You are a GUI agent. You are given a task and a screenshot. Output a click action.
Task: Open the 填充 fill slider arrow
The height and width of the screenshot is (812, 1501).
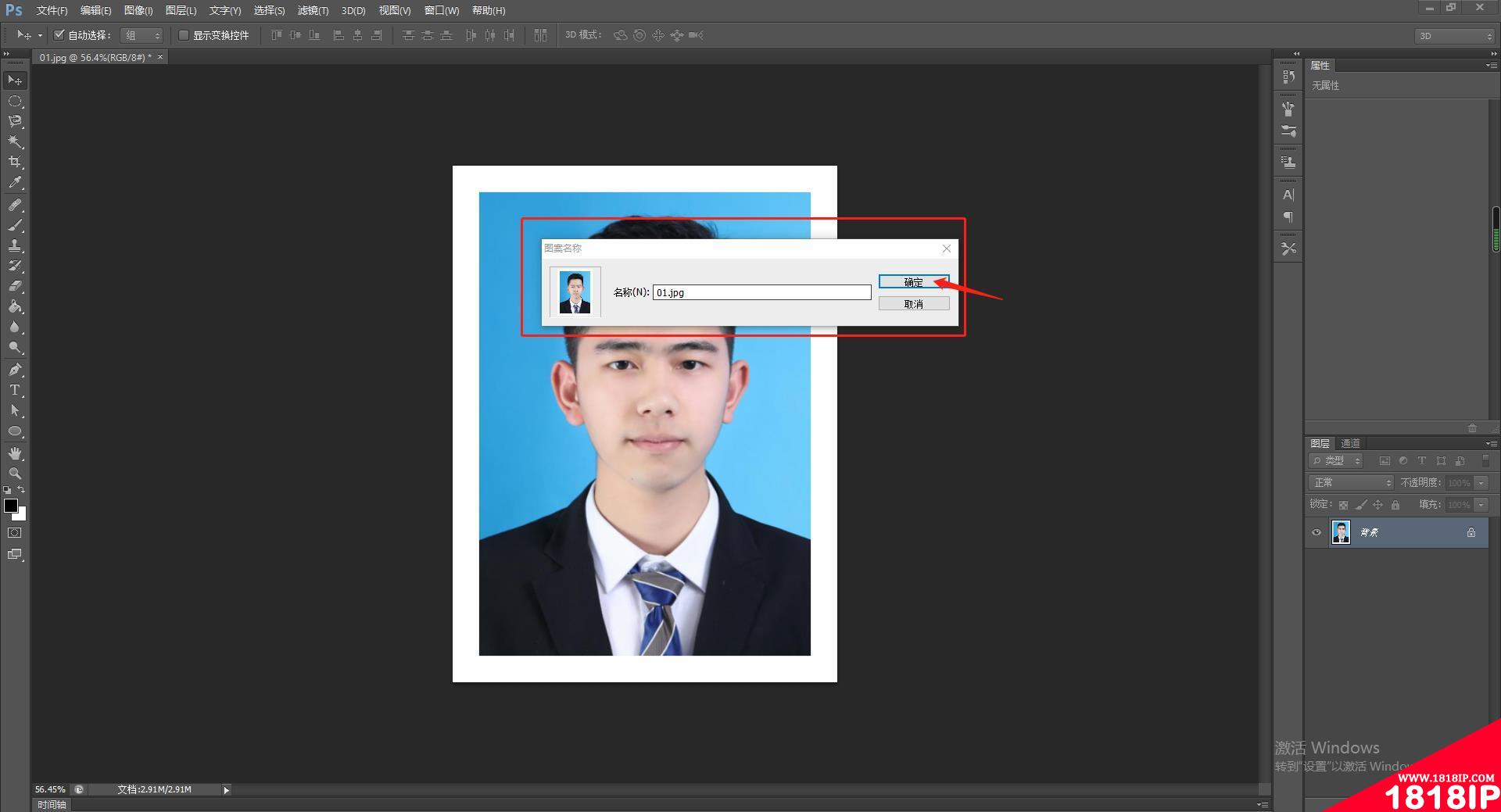(1481, 505)
